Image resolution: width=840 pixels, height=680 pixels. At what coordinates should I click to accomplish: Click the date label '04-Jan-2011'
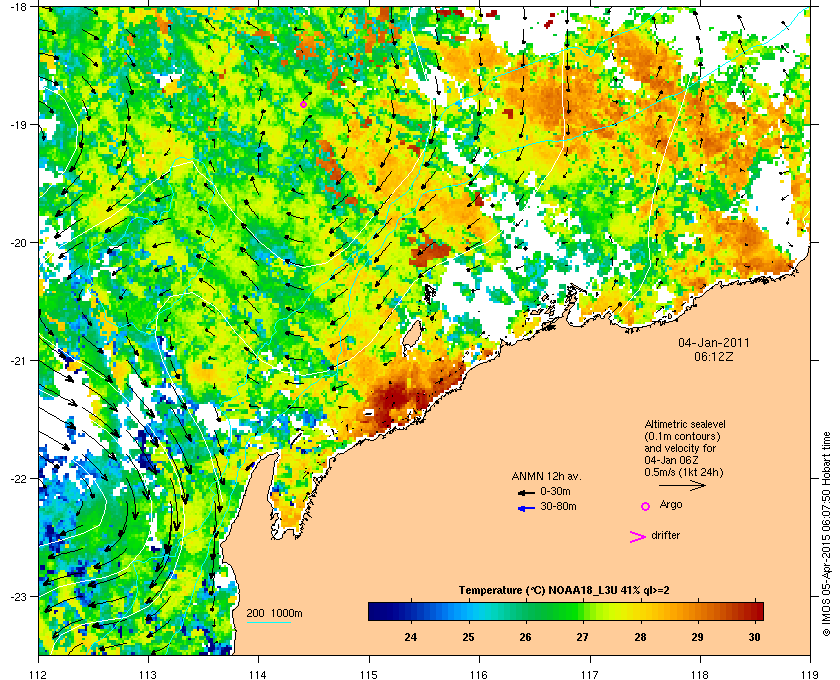714,342
